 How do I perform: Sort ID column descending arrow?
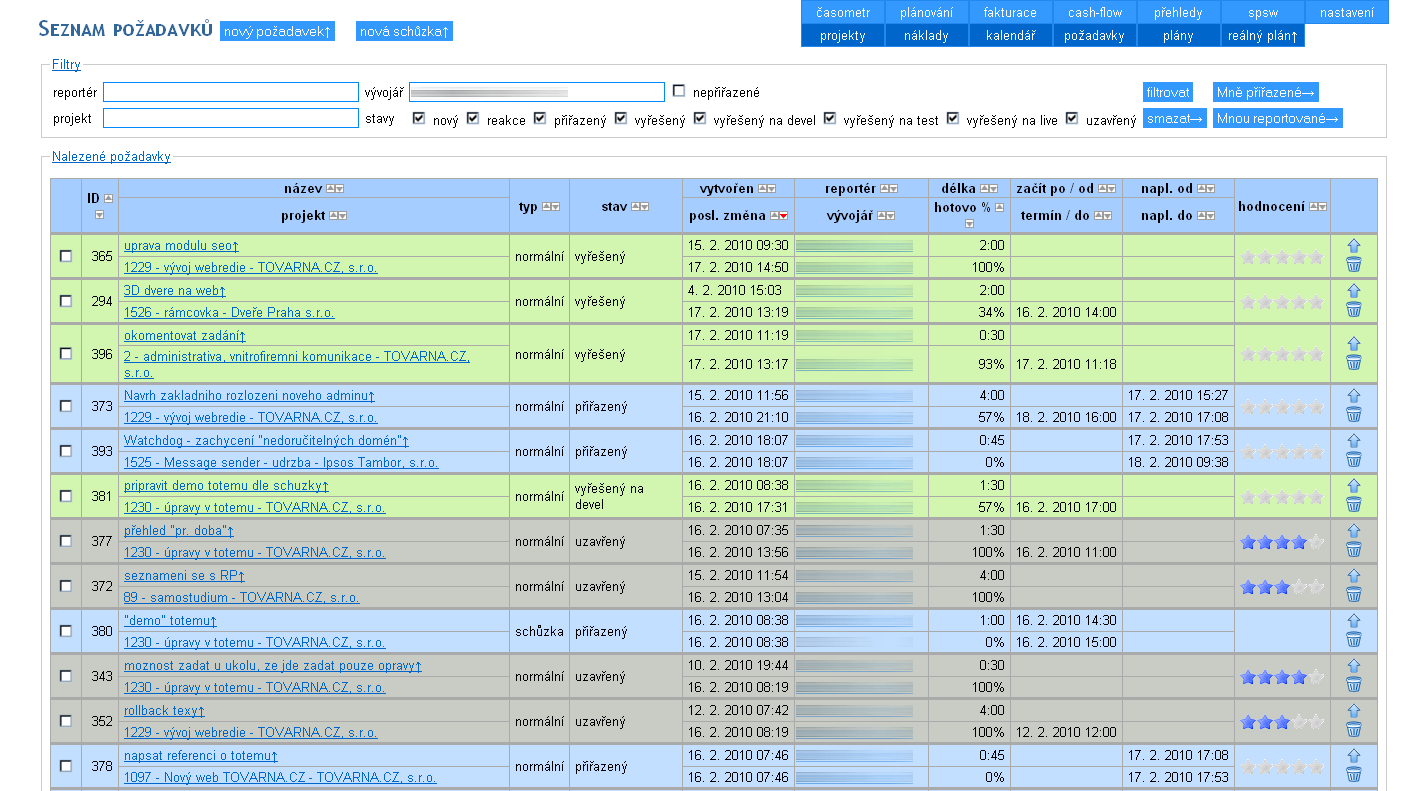(99, 214)
